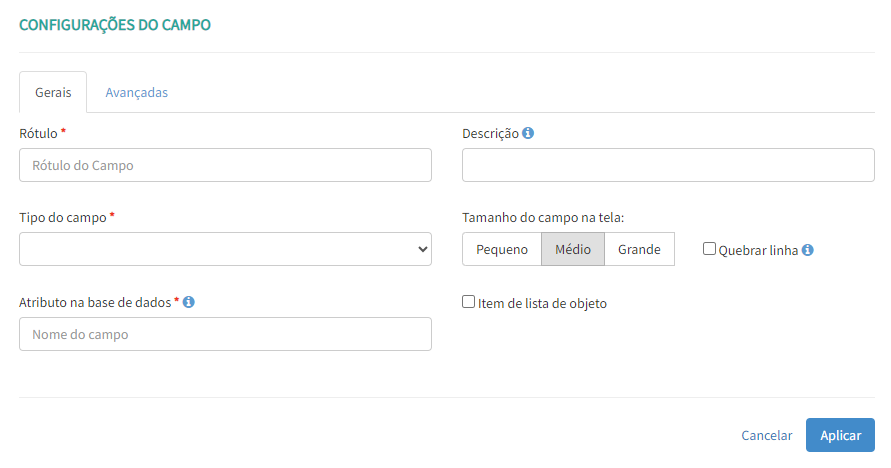Focus the Nome do campo input

pyautogui.click(x=225, y=334)
